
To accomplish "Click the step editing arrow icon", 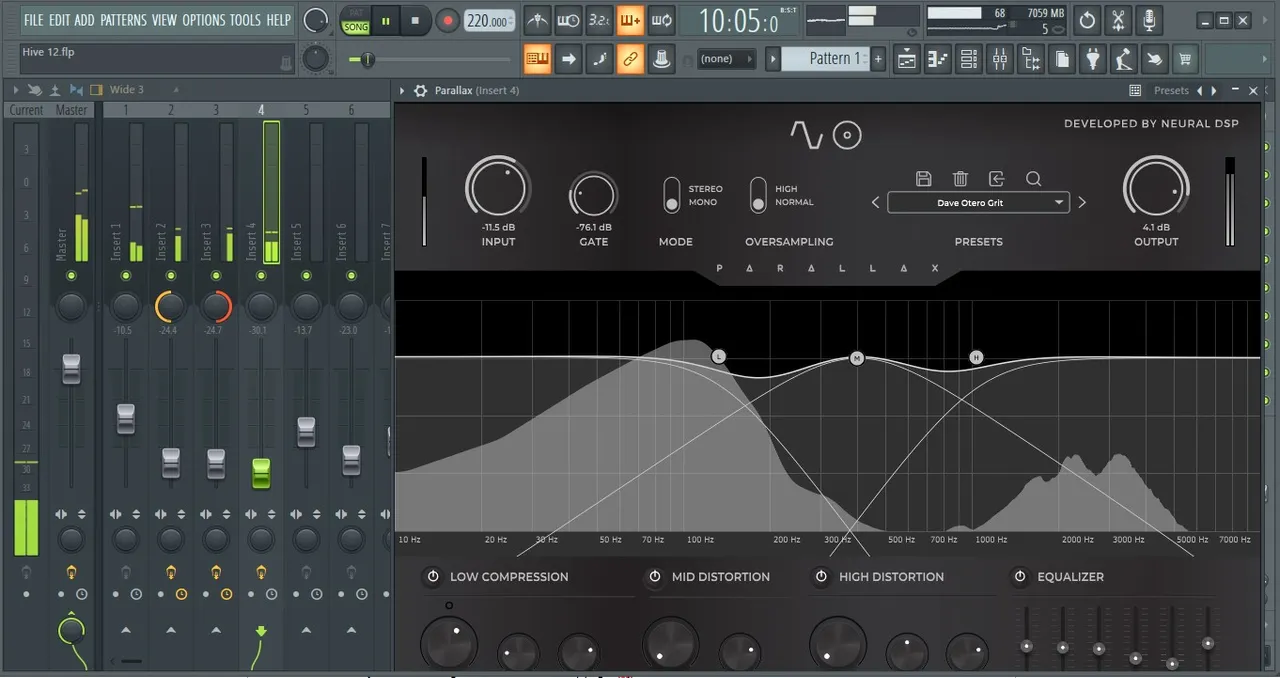I will coord(568,59).
